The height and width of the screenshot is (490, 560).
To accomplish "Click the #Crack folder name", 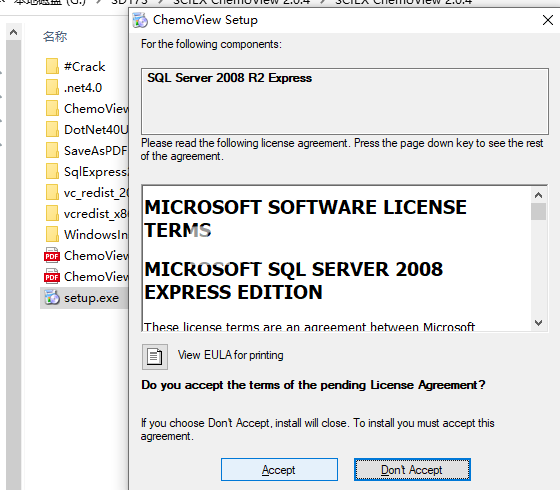I will (x=85, y=67).
